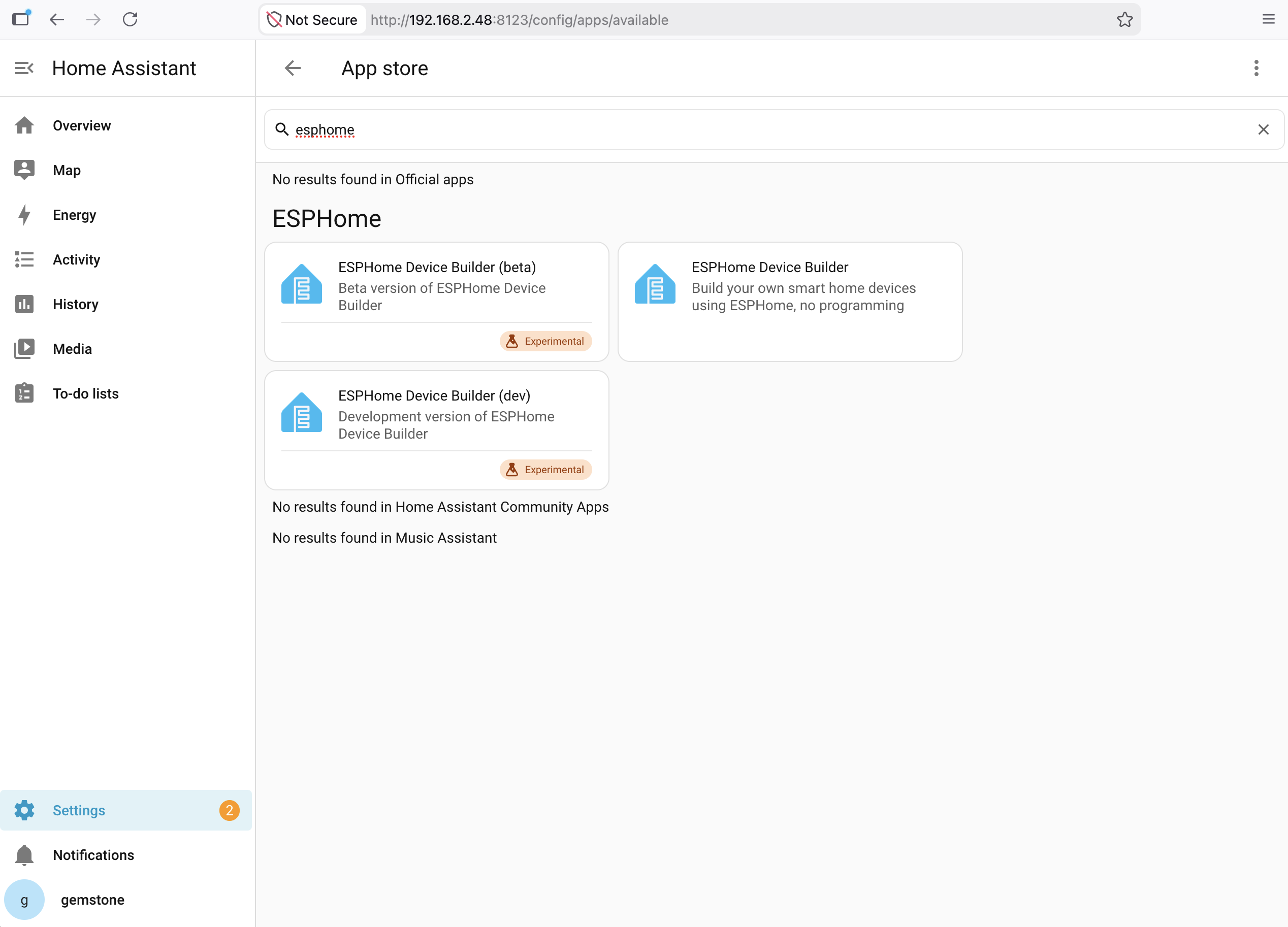The width and height of the screenshot is (1288, 927).
Task: Open the Energy dashboard
Action: pos(125,215)
